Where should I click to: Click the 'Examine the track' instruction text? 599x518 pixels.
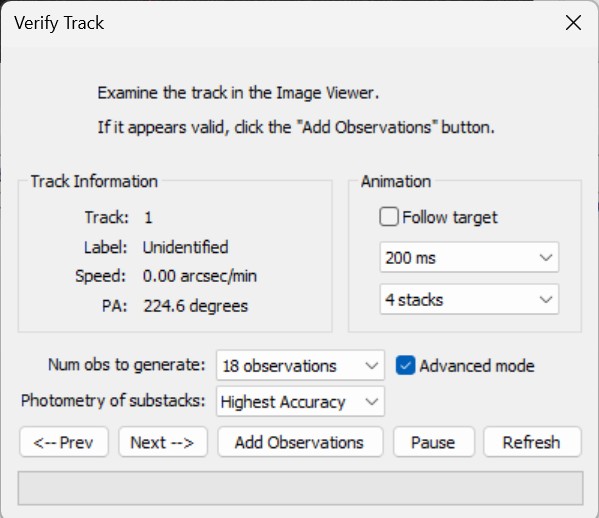tap(238, 93)
